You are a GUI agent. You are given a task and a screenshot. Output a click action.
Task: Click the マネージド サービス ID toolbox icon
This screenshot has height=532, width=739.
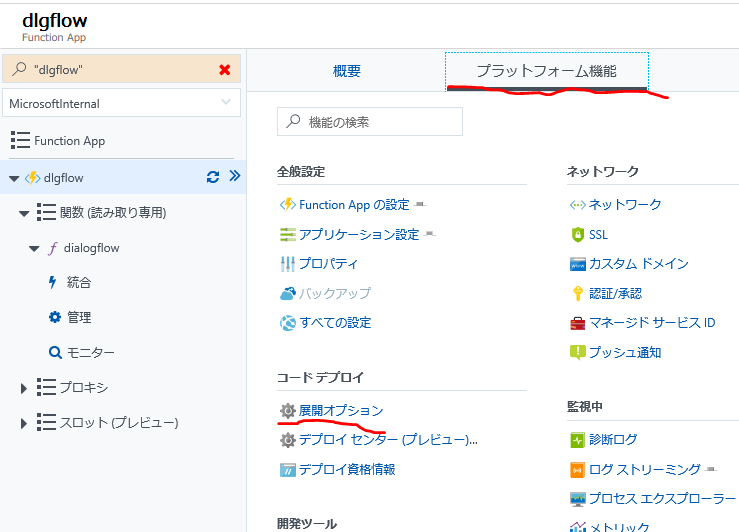coord(577,323)
